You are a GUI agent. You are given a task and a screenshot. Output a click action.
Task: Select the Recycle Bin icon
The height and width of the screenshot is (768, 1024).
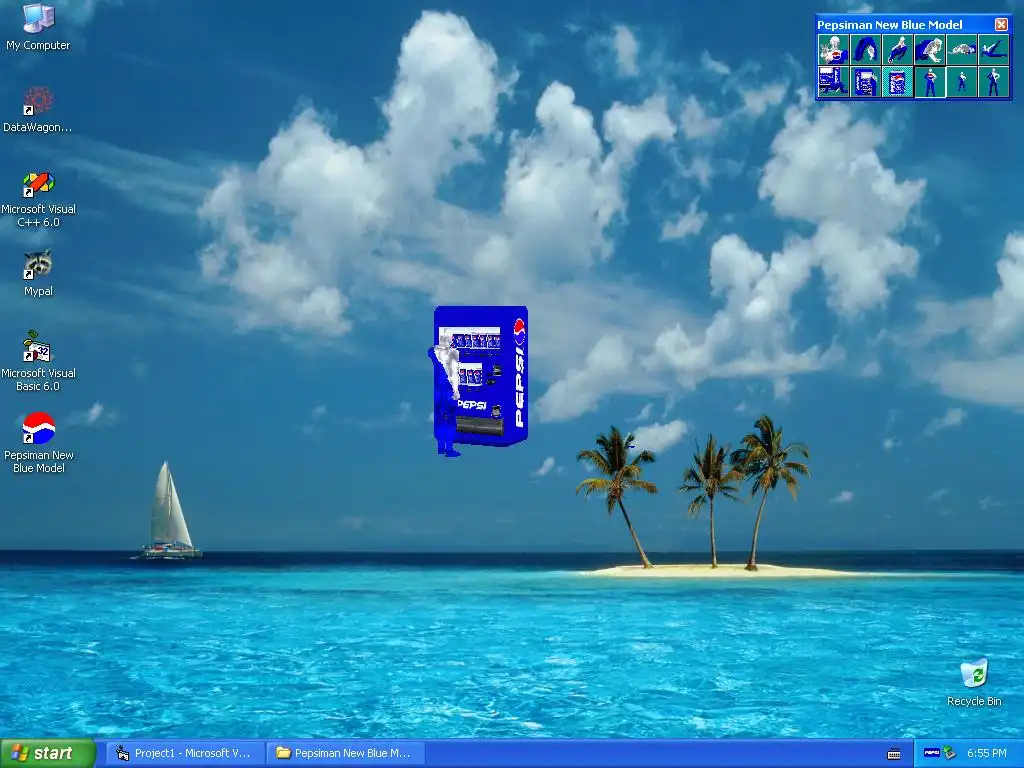(x=974, y=682)
